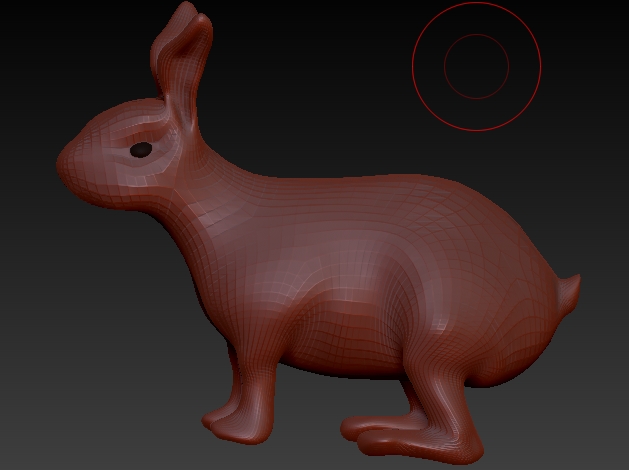The height and width of the screenshot is (470, 629).
Task: Click the top of the rabbit's back
Action: (x=380, y=185)
